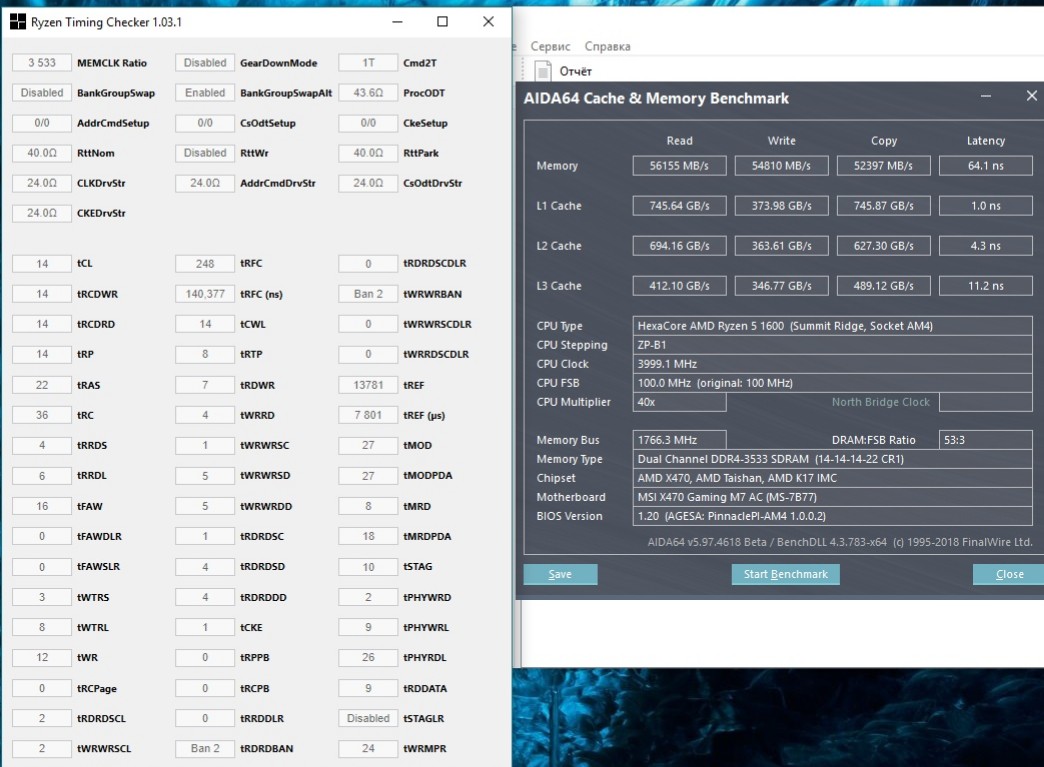Viewport: 1044px width, 767px height.
Task: Click the tWR value 12
Action: (x=41, y=657)
